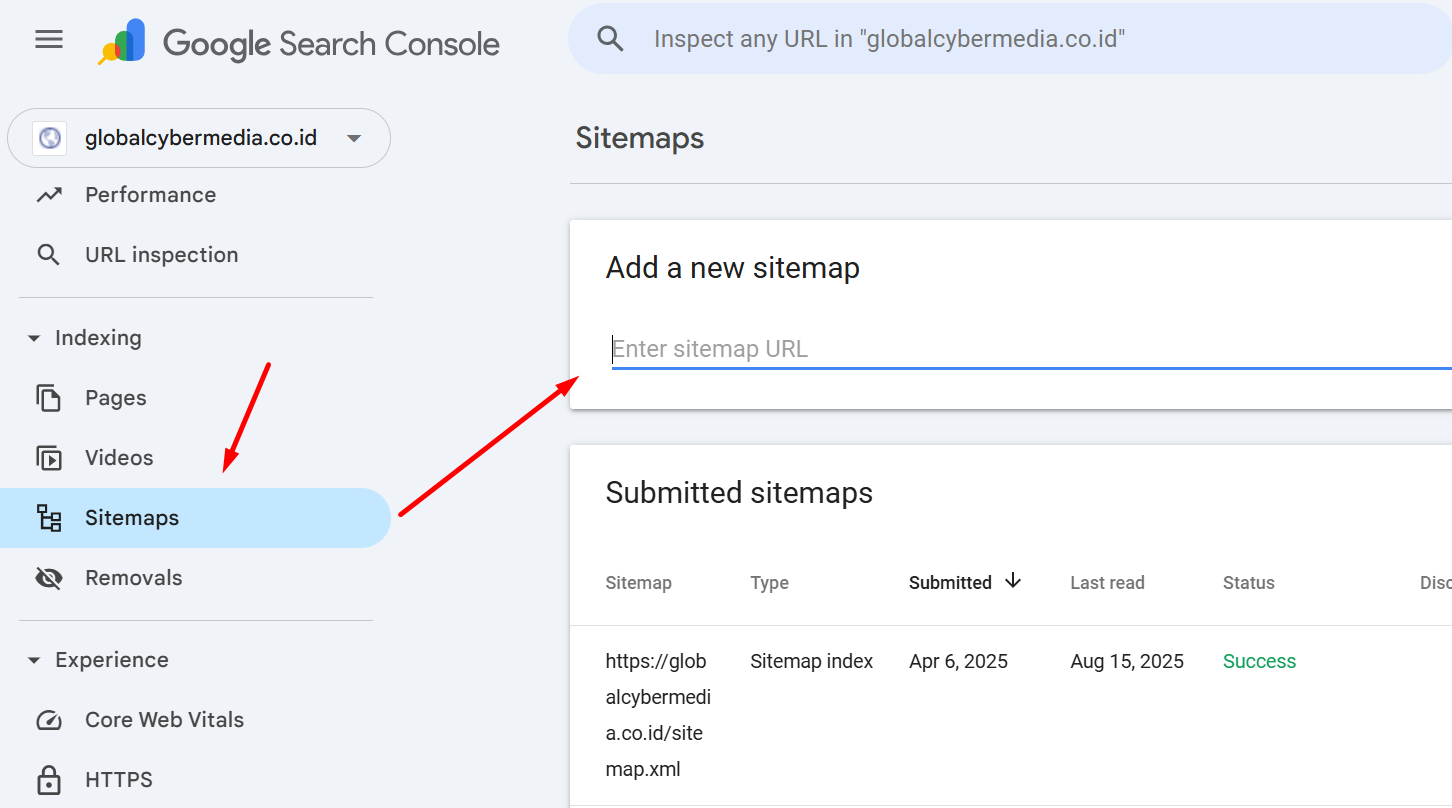Click the Aug 15, 2025 last read date

pyautogui.click(x=1127, y=661)
